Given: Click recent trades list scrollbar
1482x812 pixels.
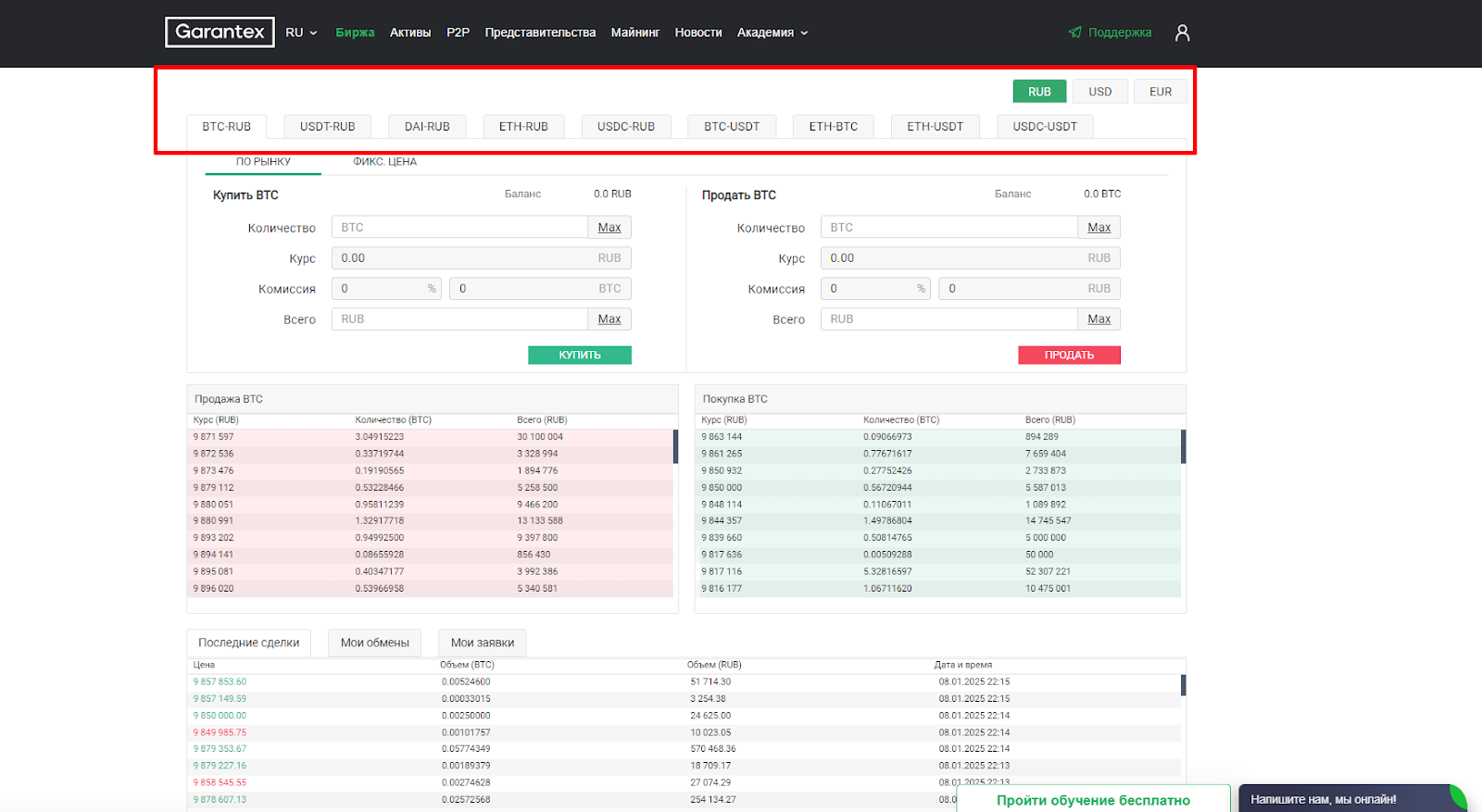Looking at the screenshot, I should coord(1184,685).
